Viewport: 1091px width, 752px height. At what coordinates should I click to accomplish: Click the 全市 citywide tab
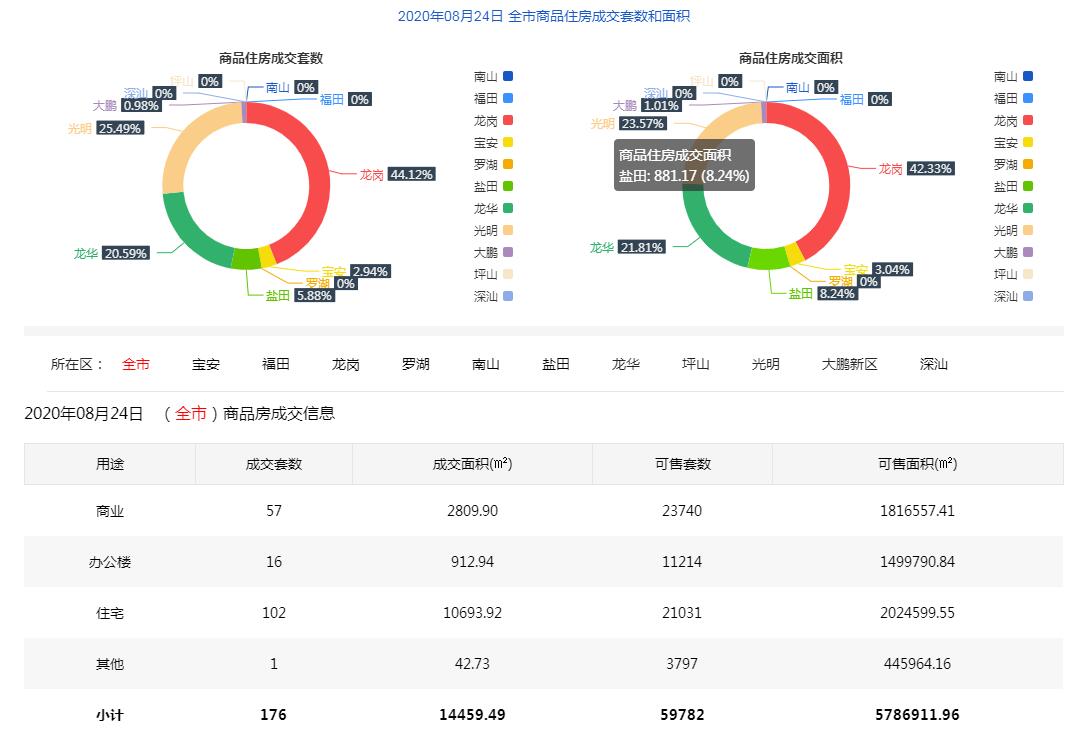[136, 364]
